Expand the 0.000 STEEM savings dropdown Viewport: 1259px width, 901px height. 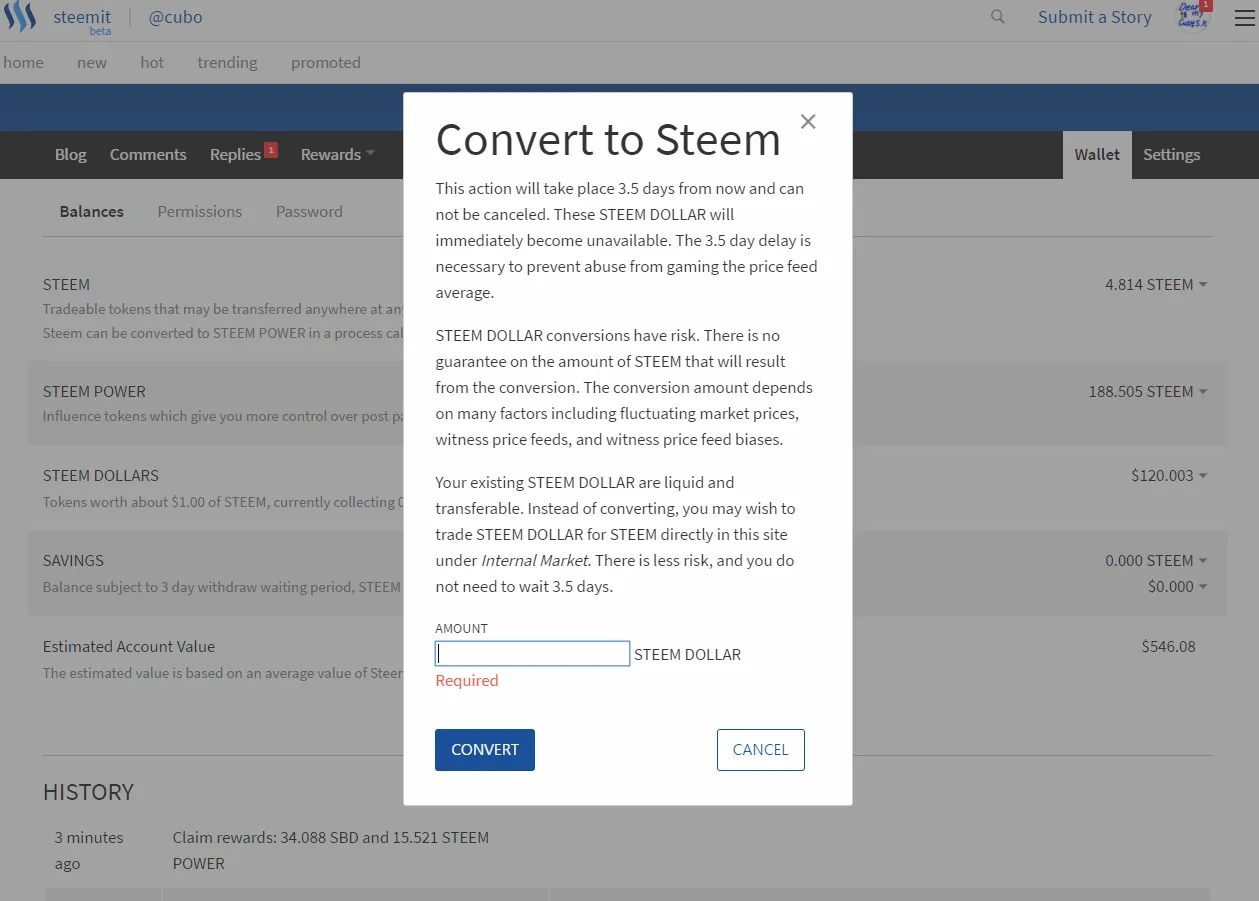1156,560
